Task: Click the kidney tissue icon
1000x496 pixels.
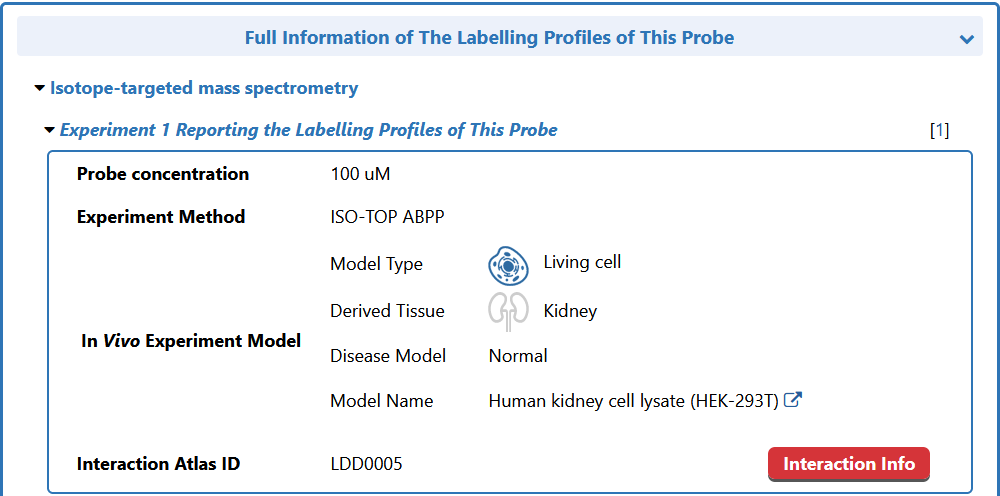Action: click(x=507, y=311)
